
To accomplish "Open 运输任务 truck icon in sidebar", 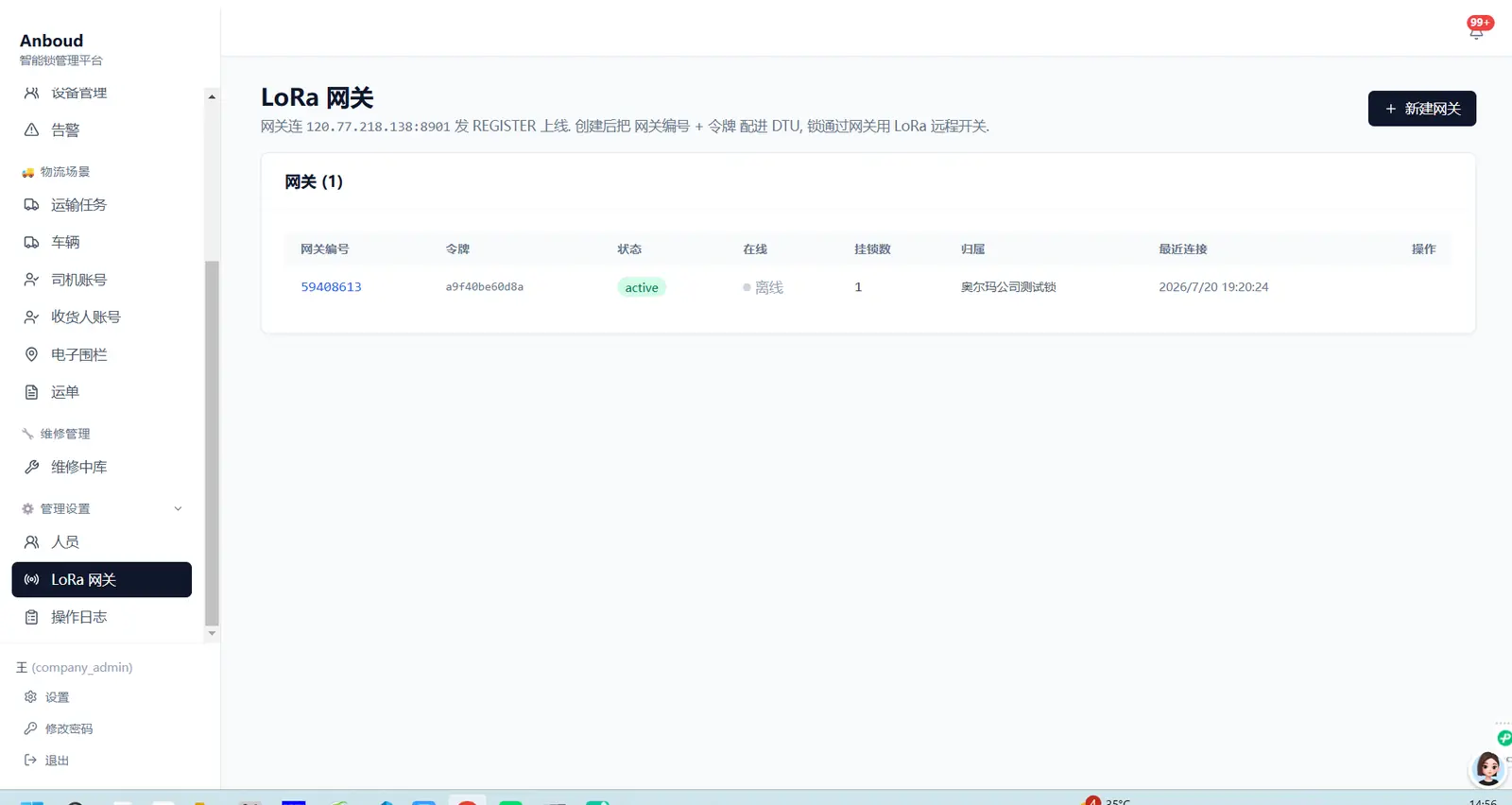I will pos(31,205).
